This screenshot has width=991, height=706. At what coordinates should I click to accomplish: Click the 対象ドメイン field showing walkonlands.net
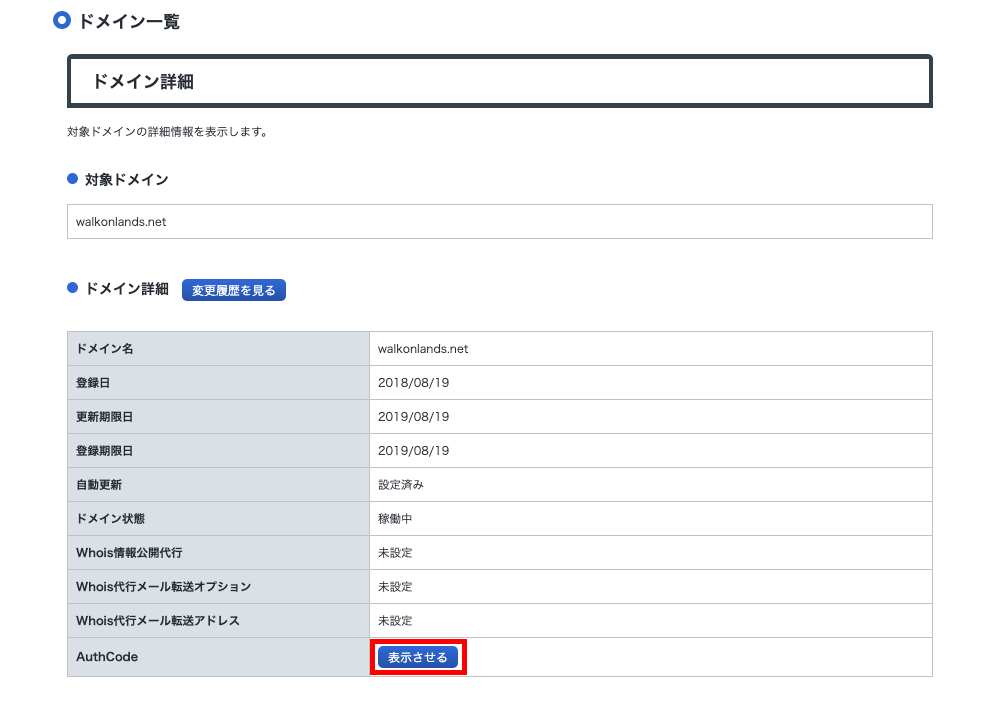[x=499, y=221]
